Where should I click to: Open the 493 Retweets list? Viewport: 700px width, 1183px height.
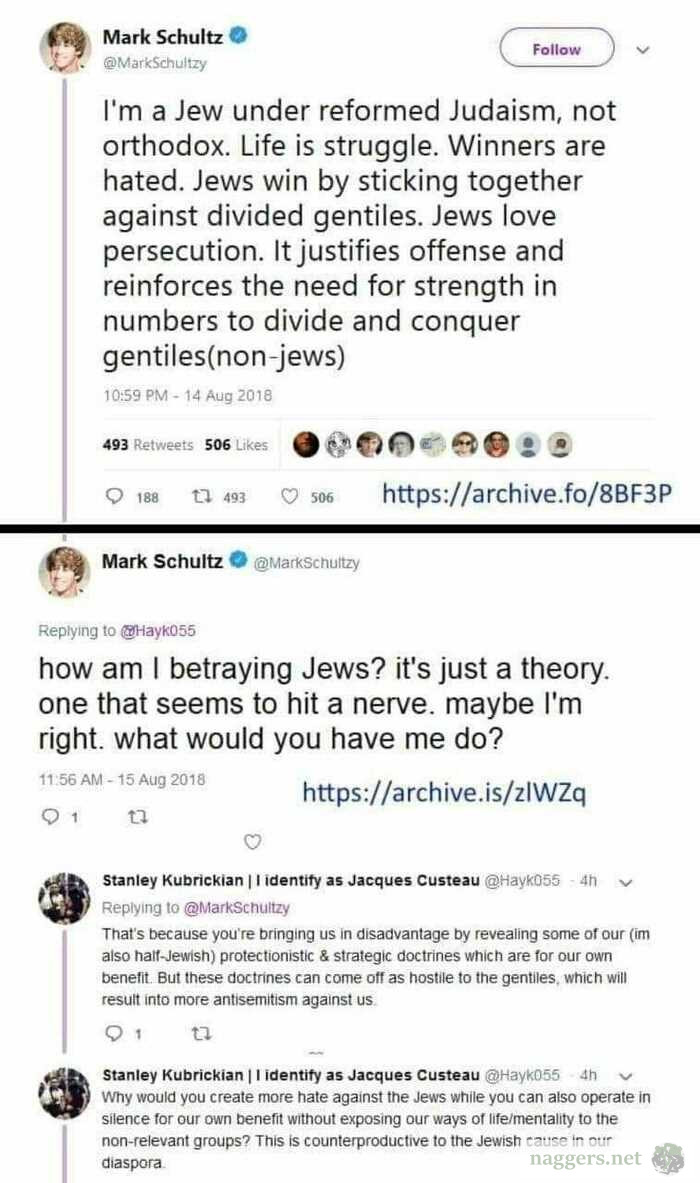[148, 445]
